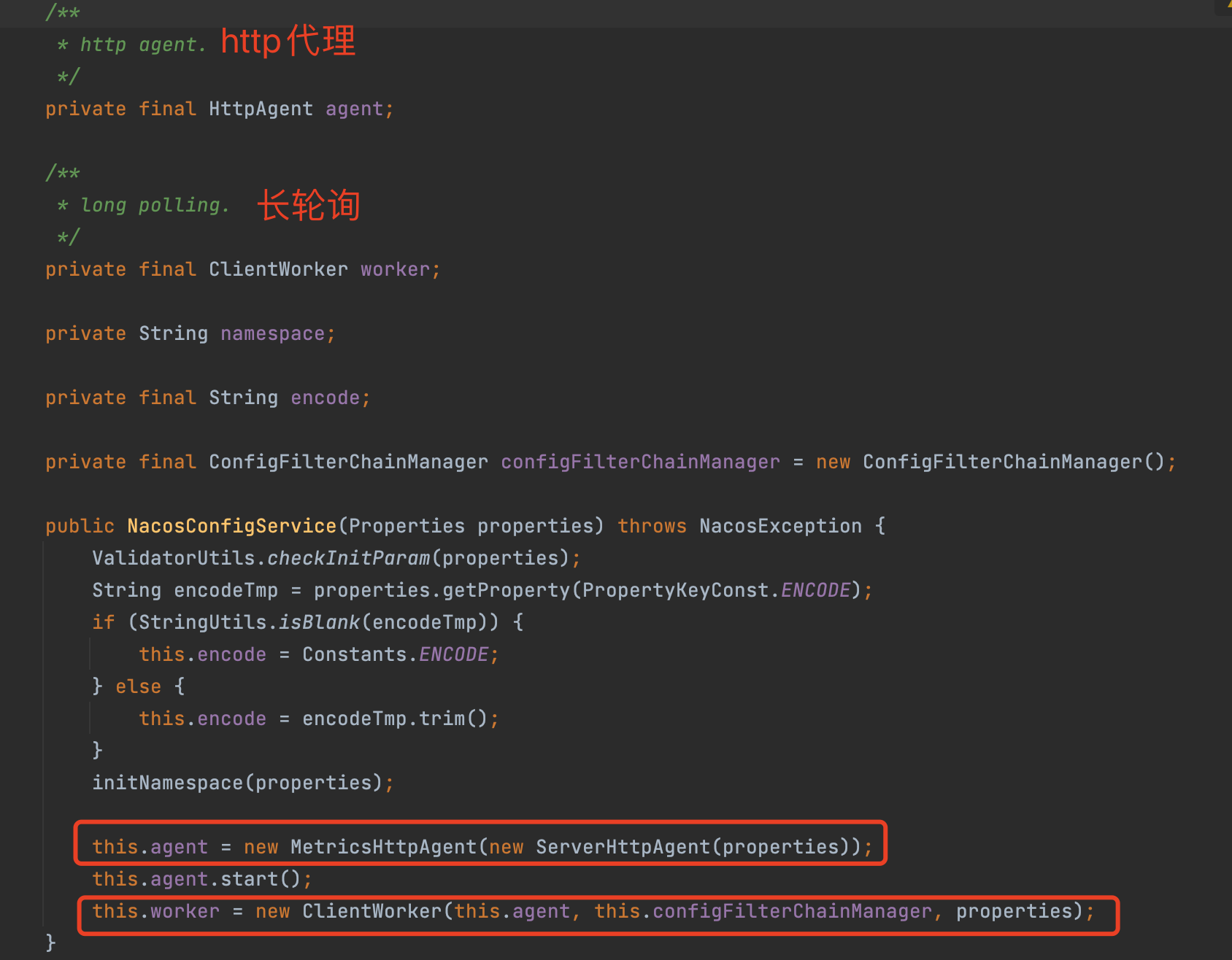Click MetricsHttpAgent constructor call
The image size is (1232, 960).
click(x=383, y=847)
